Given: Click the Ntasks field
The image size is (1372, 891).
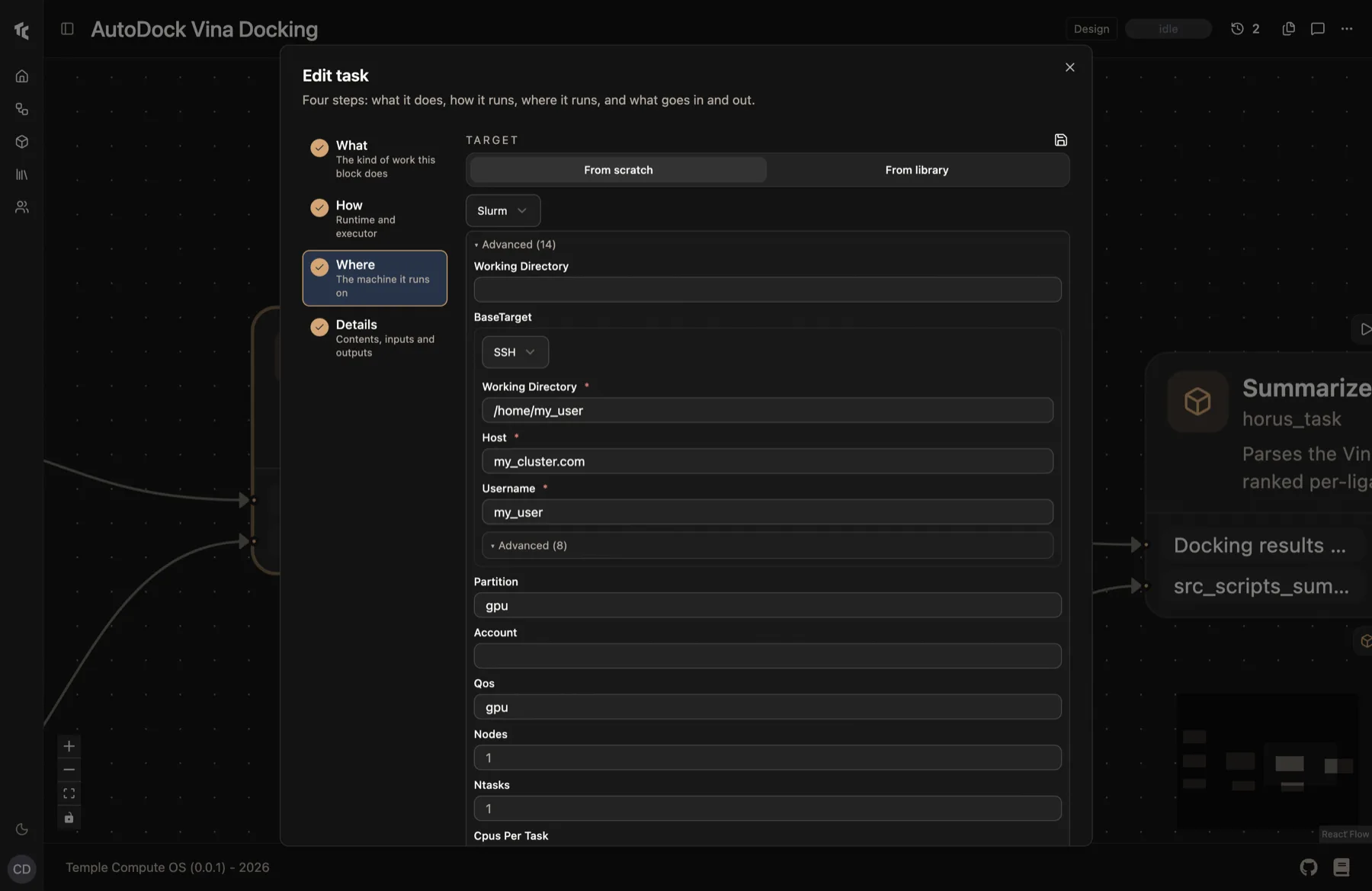Looking at the screenshot, I should [768, 809].
